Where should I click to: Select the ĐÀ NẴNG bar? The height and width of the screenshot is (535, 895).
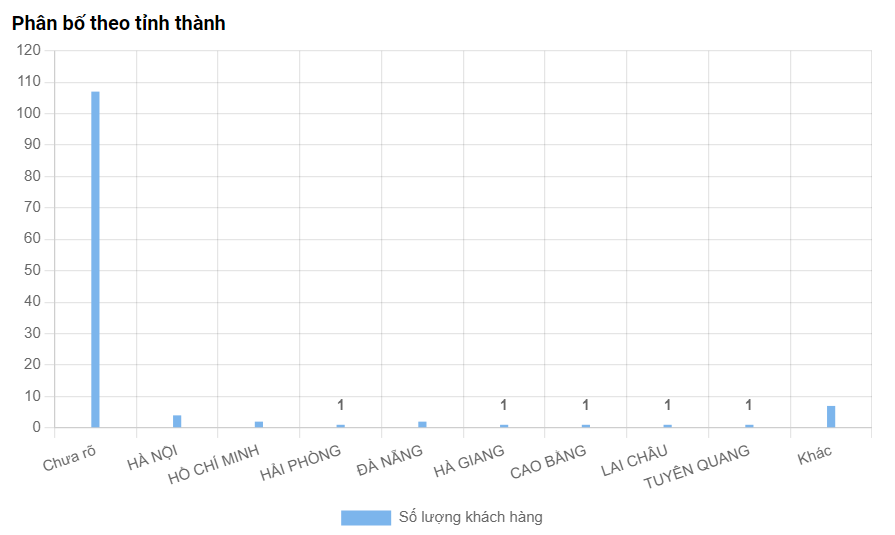[x=422, y=424]
